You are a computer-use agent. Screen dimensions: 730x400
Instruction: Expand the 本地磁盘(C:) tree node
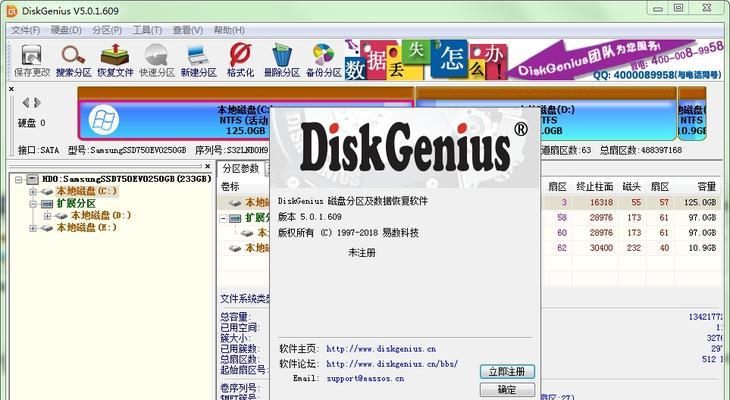(33, 191)
